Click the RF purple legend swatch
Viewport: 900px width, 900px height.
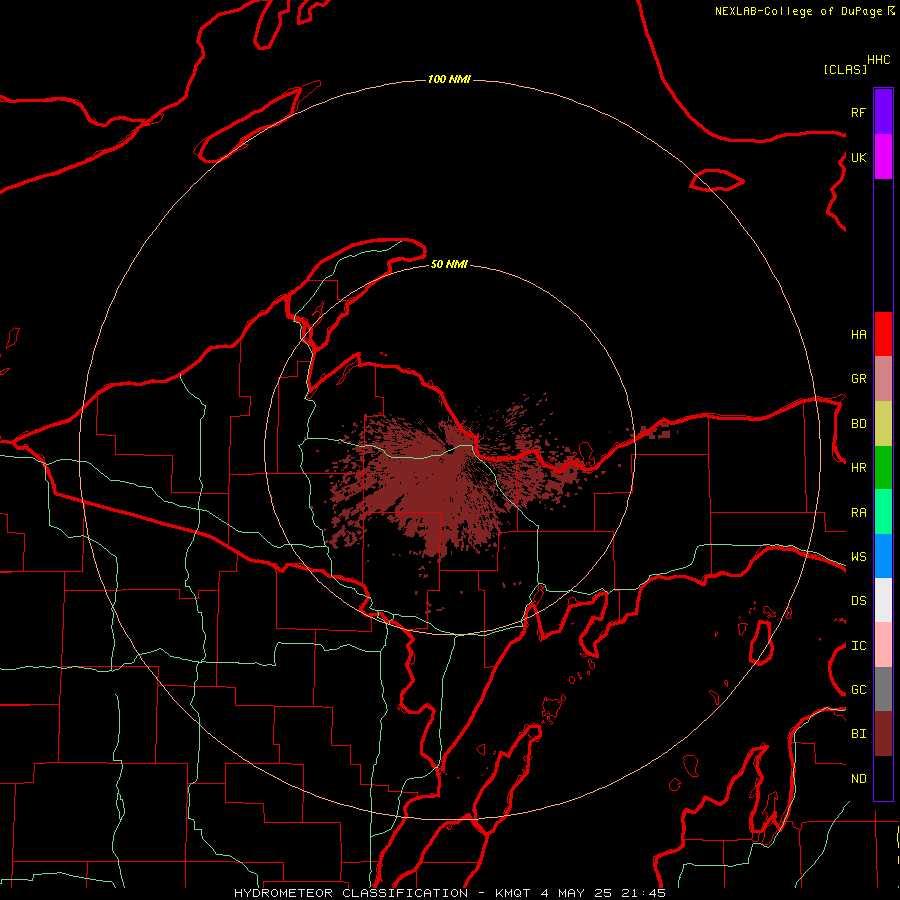pyautogui.click(x=883, y=112)
